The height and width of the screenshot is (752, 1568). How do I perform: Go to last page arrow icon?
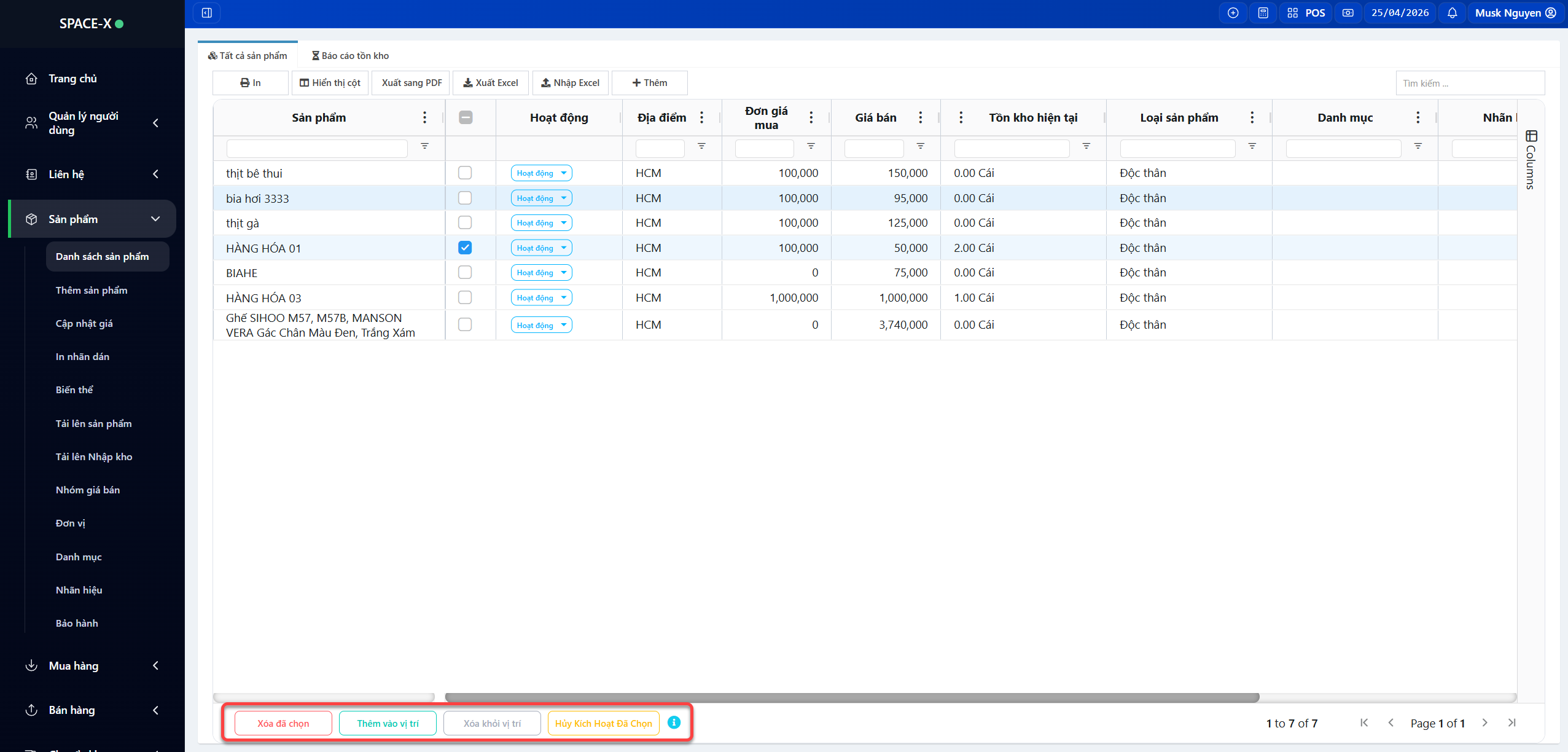pyautogui.click(x=1511, y=723)
